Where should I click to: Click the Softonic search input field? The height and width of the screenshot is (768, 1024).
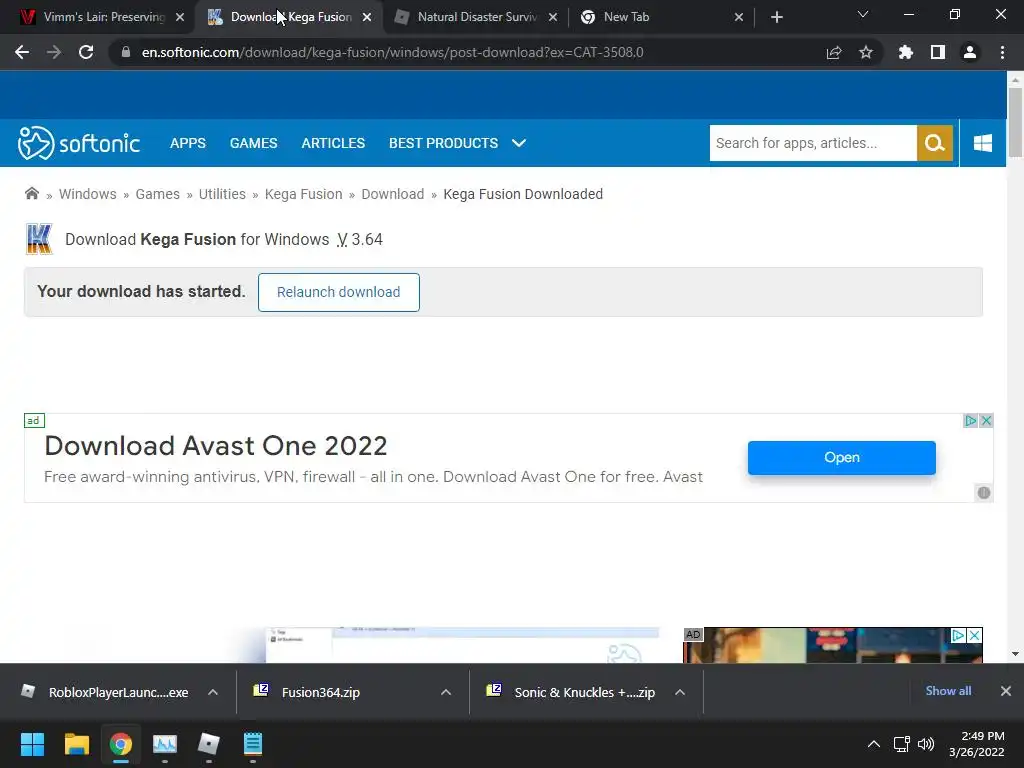[813, 143]
